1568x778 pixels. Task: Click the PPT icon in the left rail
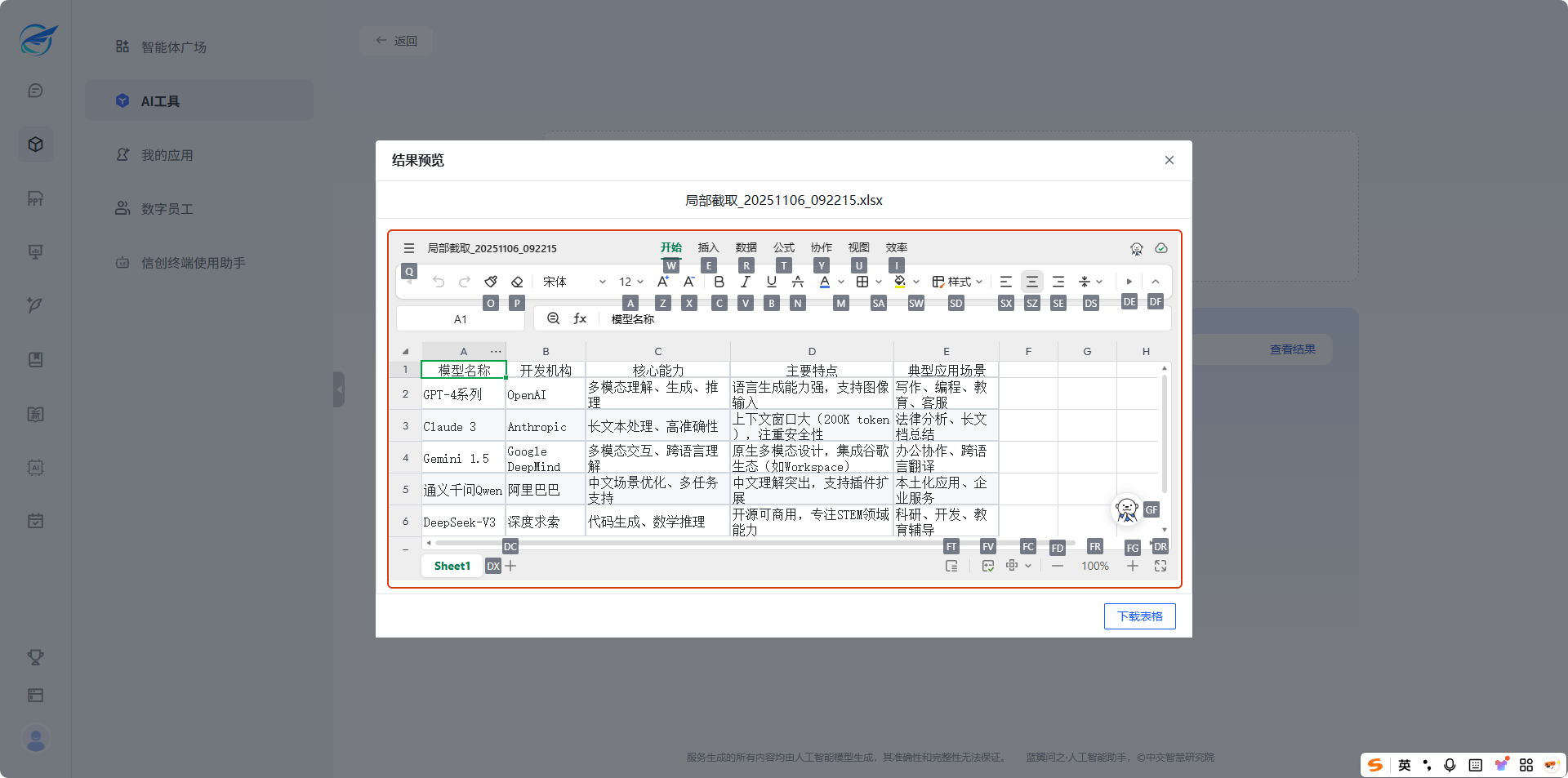pyautogui.click(x=35, y=198)
